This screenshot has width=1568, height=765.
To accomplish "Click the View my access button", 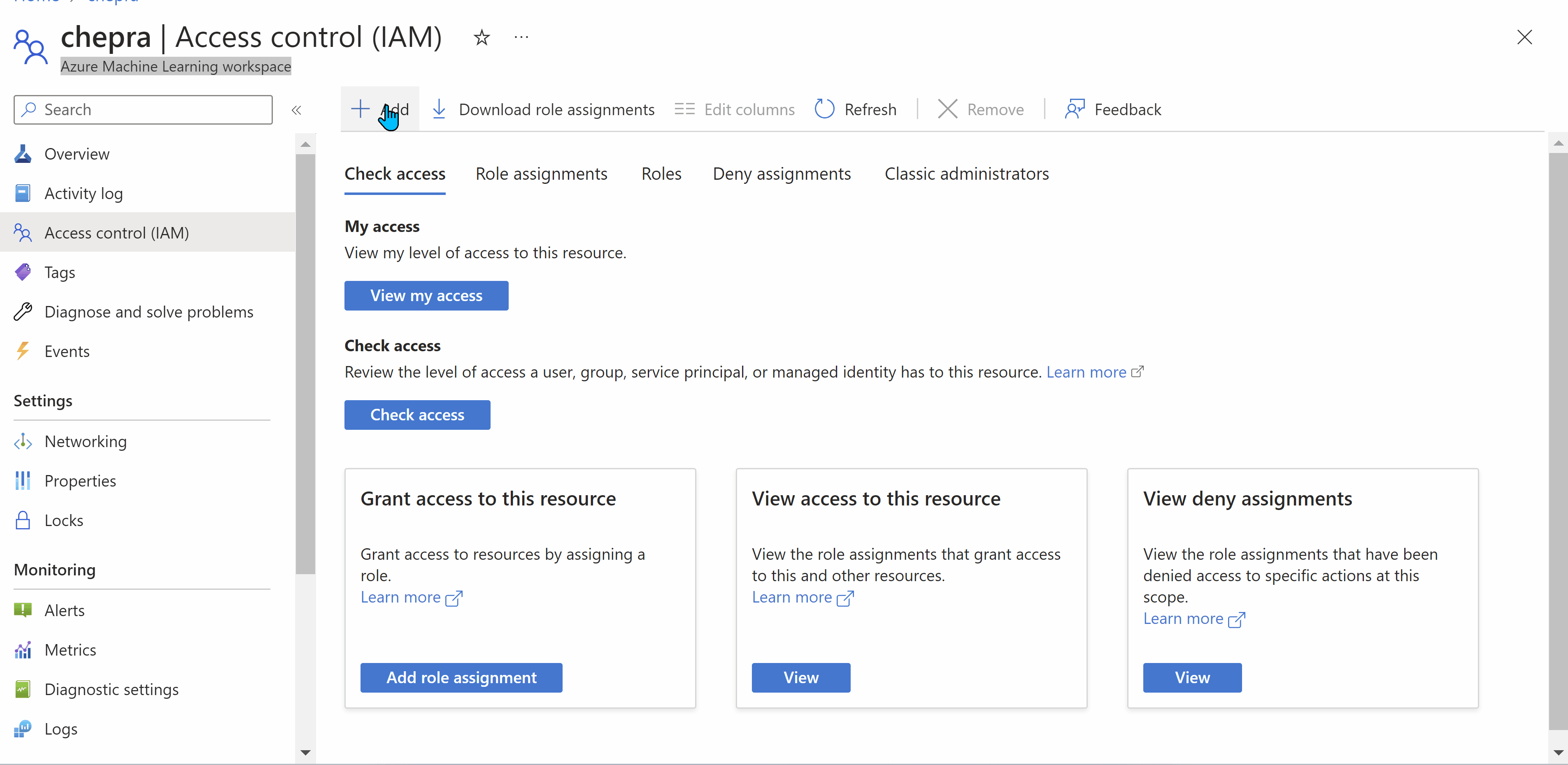I will tap(426, 296).
